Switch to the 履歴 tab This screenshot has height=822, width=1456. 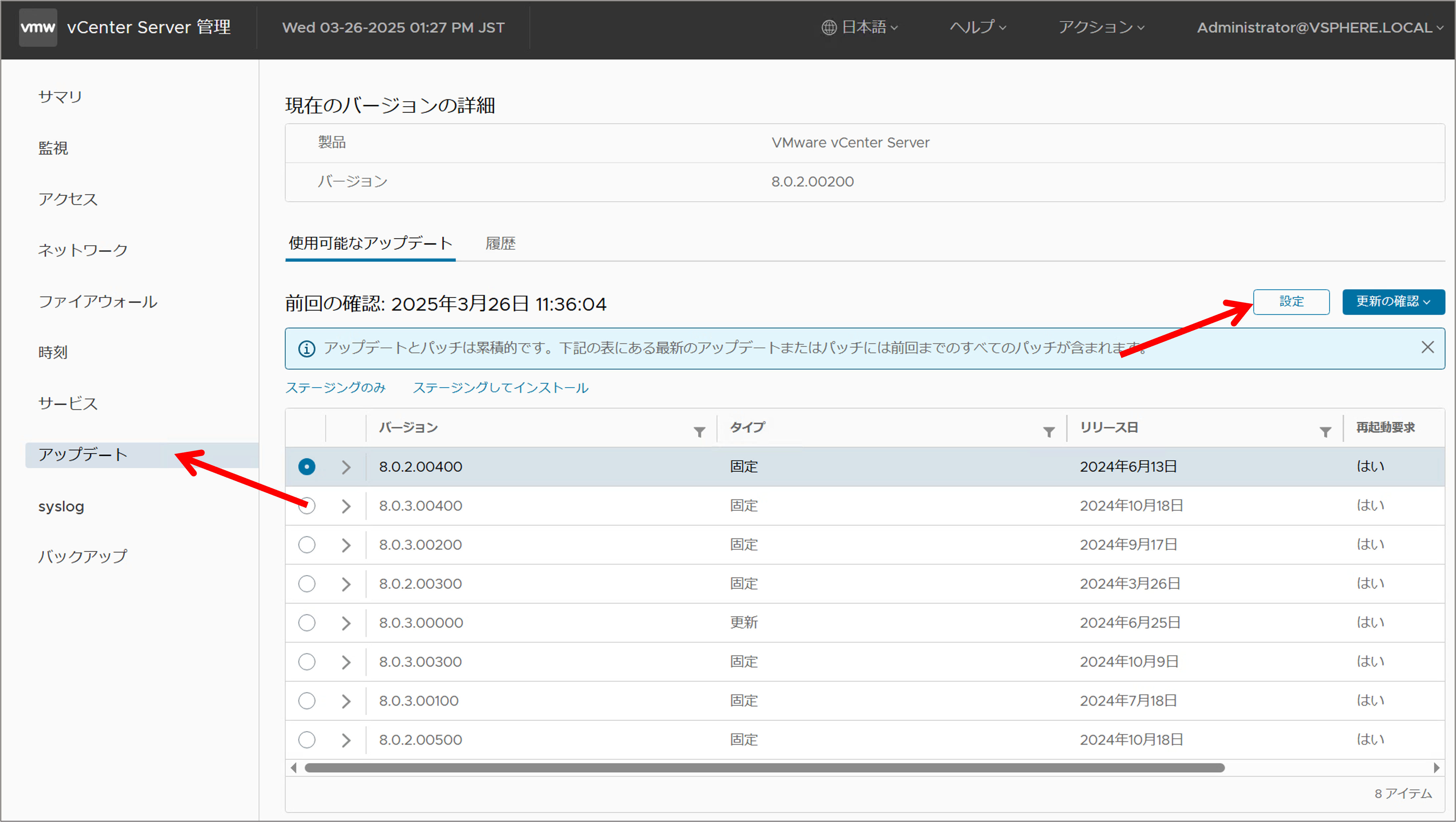pos(500,244)
